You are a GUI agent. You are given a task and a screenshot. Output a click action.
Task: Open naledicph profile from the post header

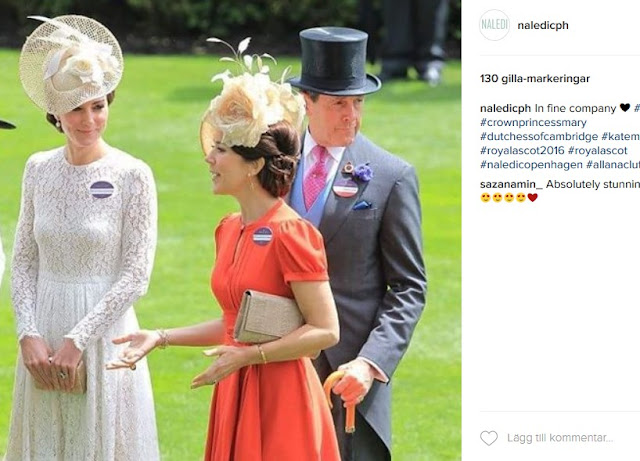coord(542,25)
